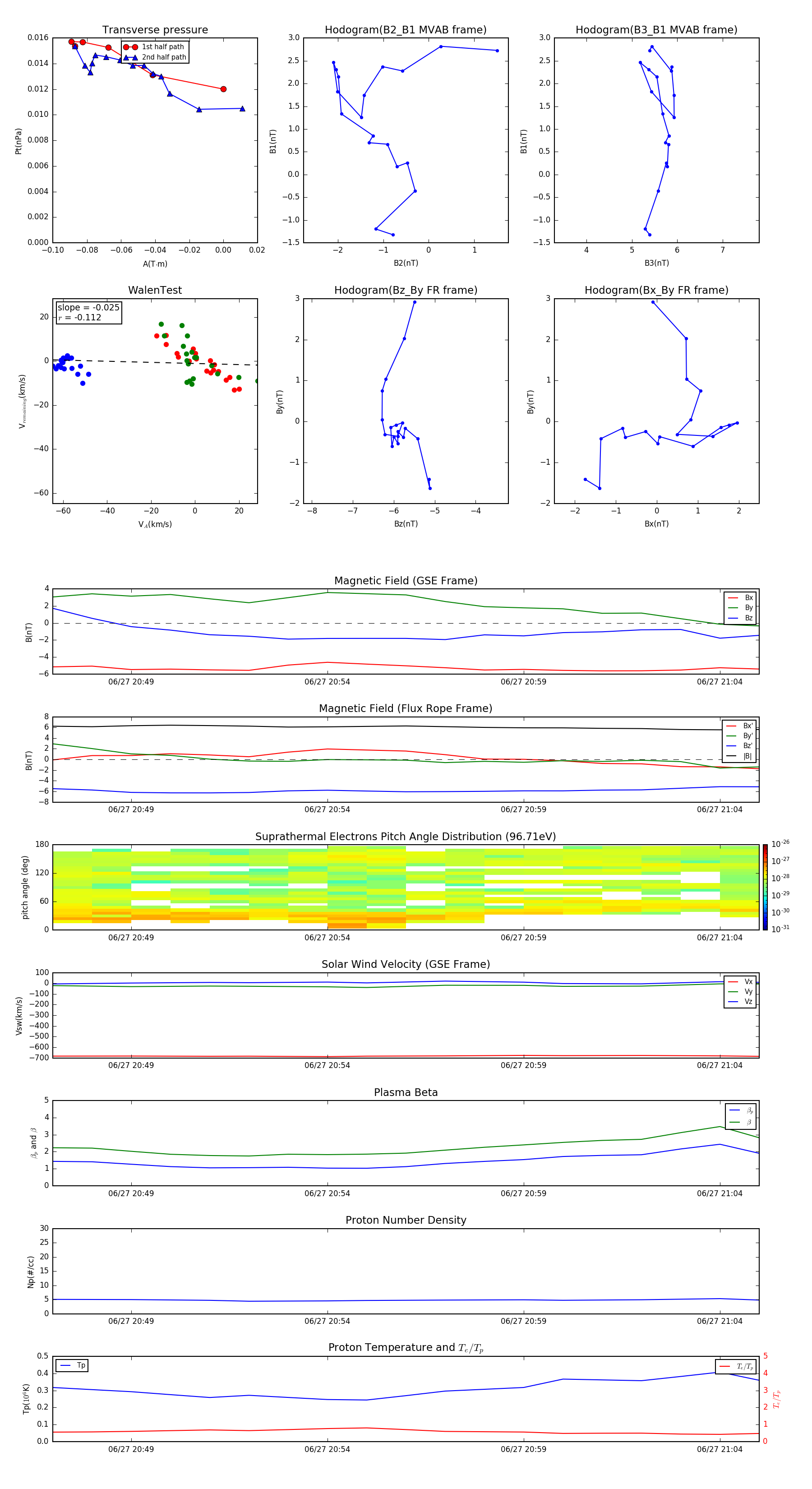This screenshot has width=812, height=1489.
Task: Click the 'Magnetic Field (Flux Rope Frame)' title
Action: point(406,709)
